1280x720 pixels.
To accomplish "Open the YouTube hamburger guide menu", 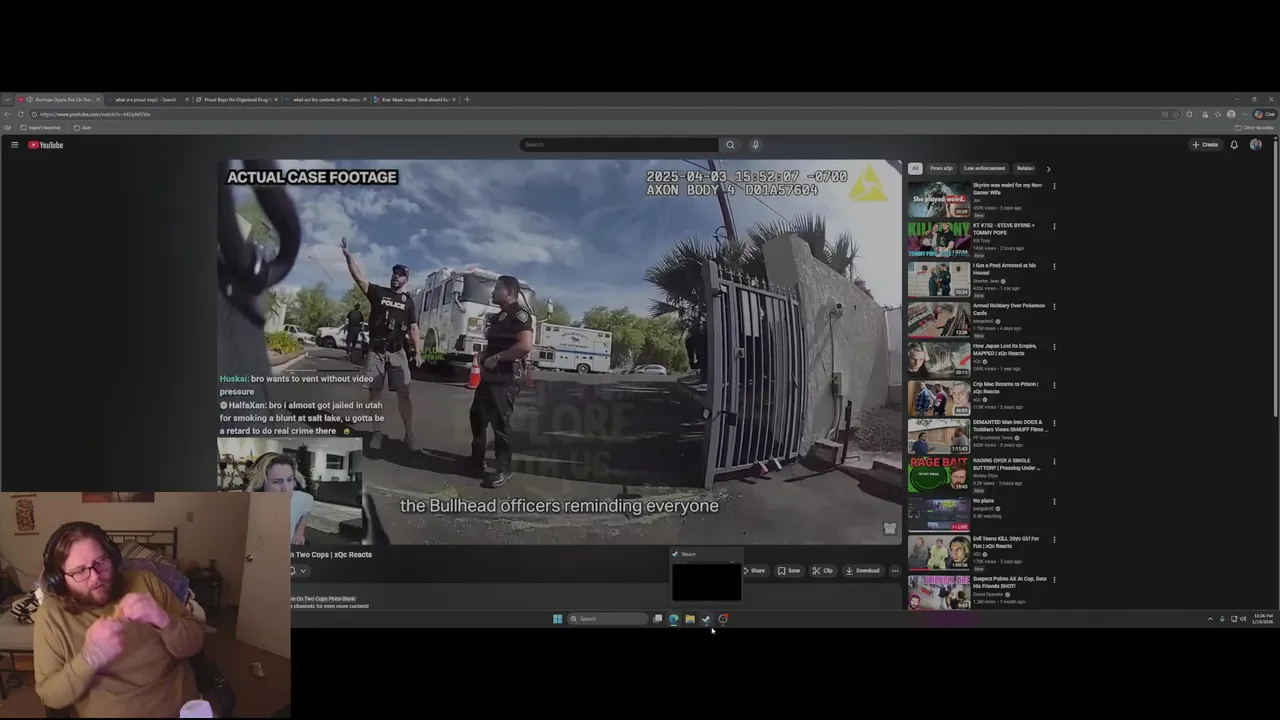I will 15,145.
